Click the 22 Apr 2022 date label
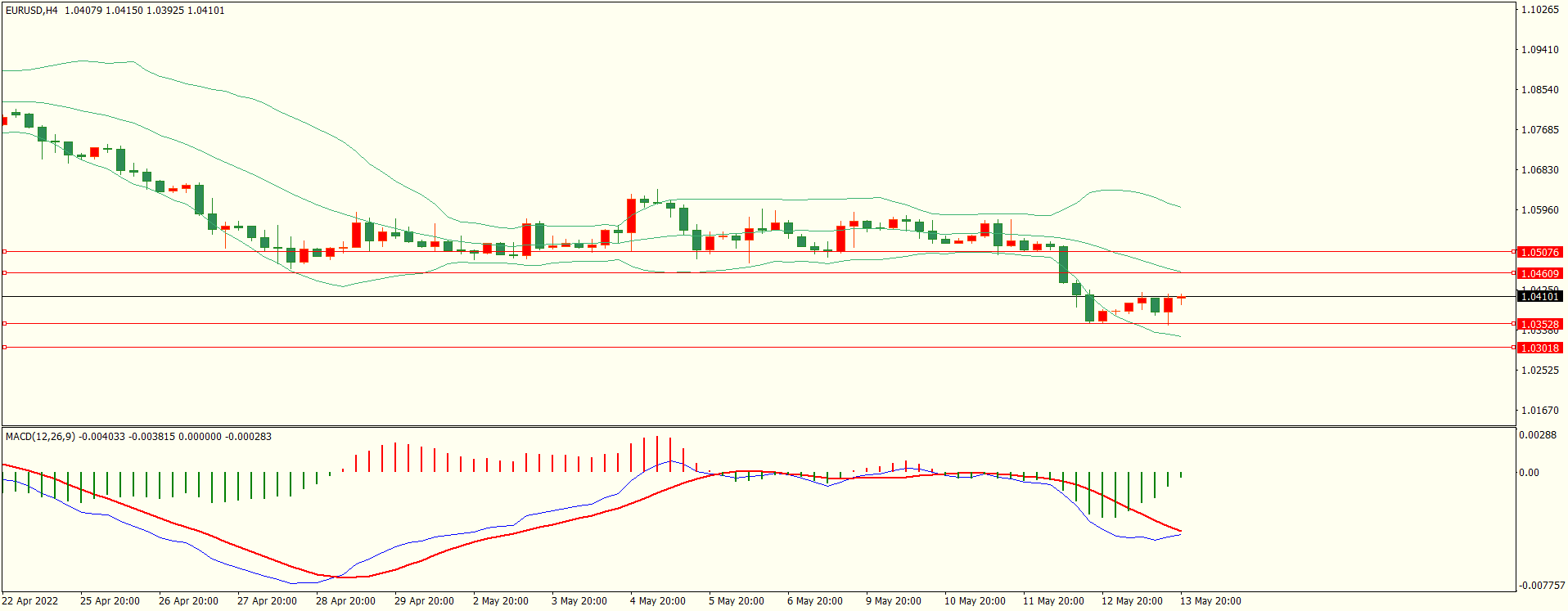Viewport: 1568px width, 611px height. point(30,601)
